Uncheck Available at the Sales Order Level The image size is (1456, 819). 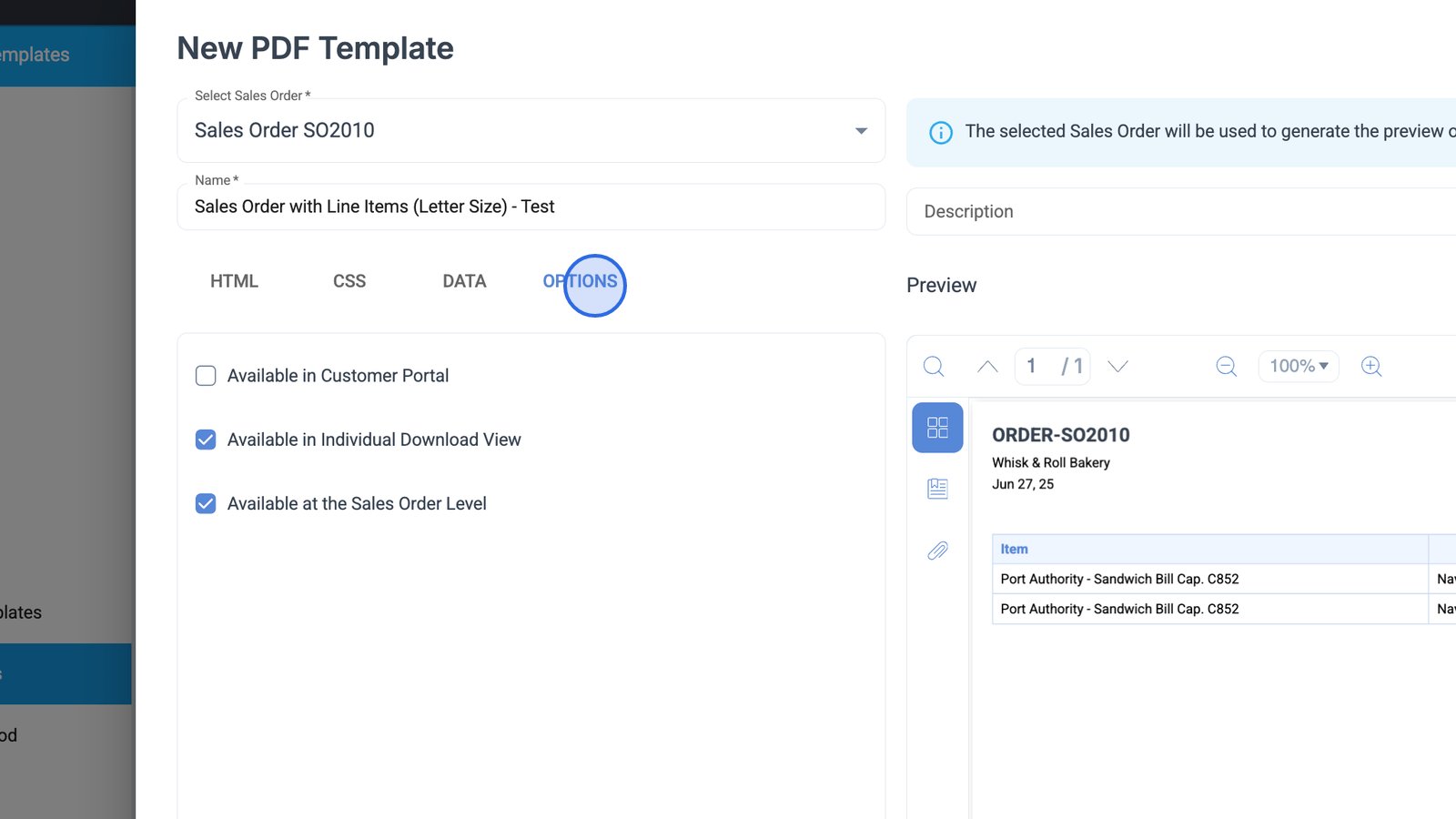click(206, 503)
